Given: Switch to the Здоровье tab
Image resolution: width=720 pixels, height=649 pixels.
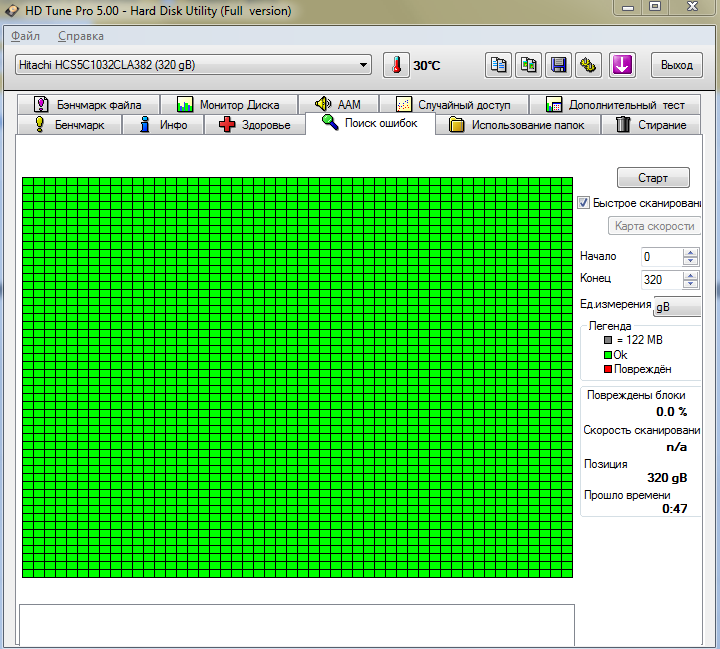Looking at the screenshot, I should click(x=255, y=125).
